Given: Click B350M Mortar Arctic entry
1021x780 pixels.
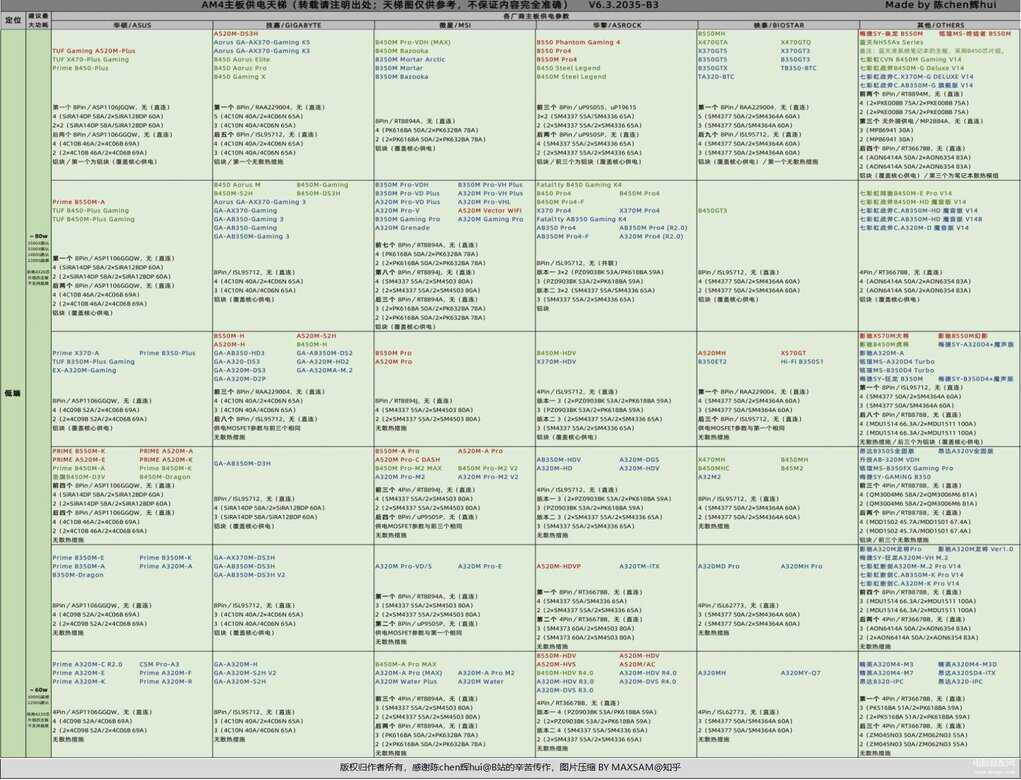Looking at the screenshot, I should click(410, 59).
